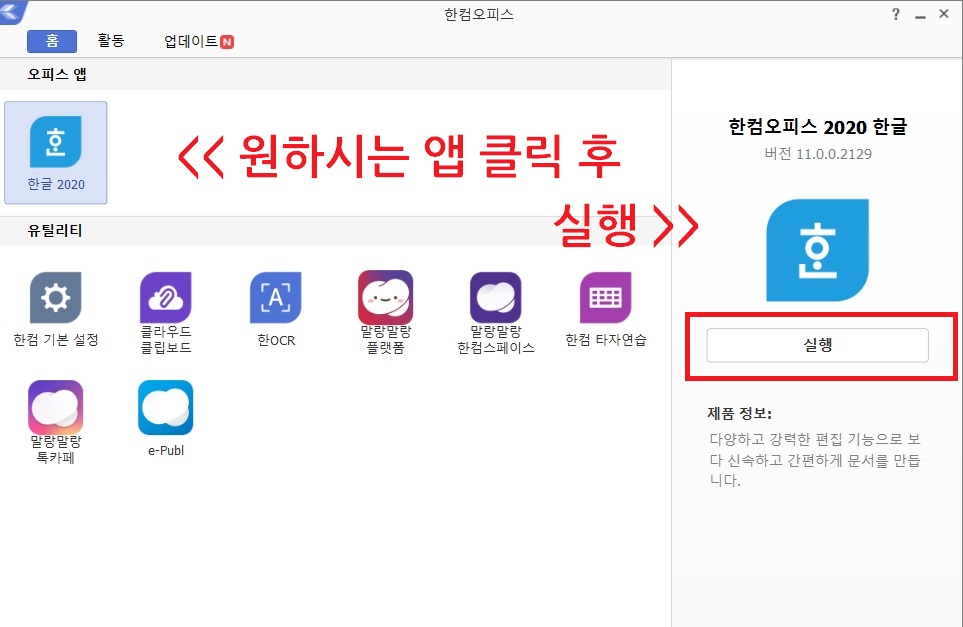
Task: Open 클라우드 클립보드 utility
Action: click(165, 297)
